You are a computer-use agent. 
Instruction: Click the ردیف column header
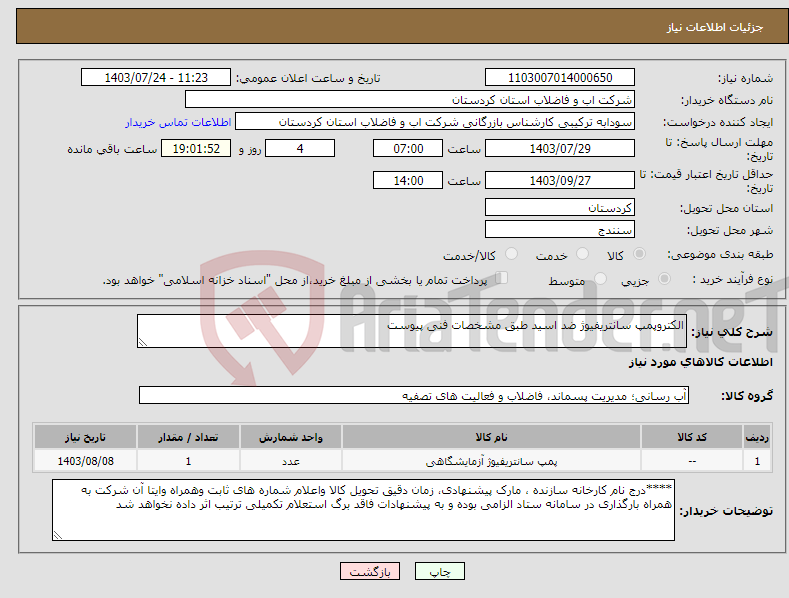click(x=757, y=437)
